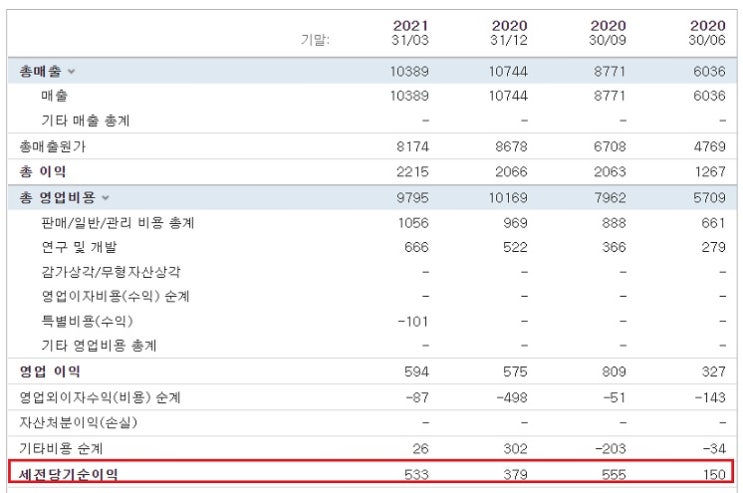743x493 pixels.
Task: Click 세전당기순이익 value 533
Action: (x=417, y=475)
